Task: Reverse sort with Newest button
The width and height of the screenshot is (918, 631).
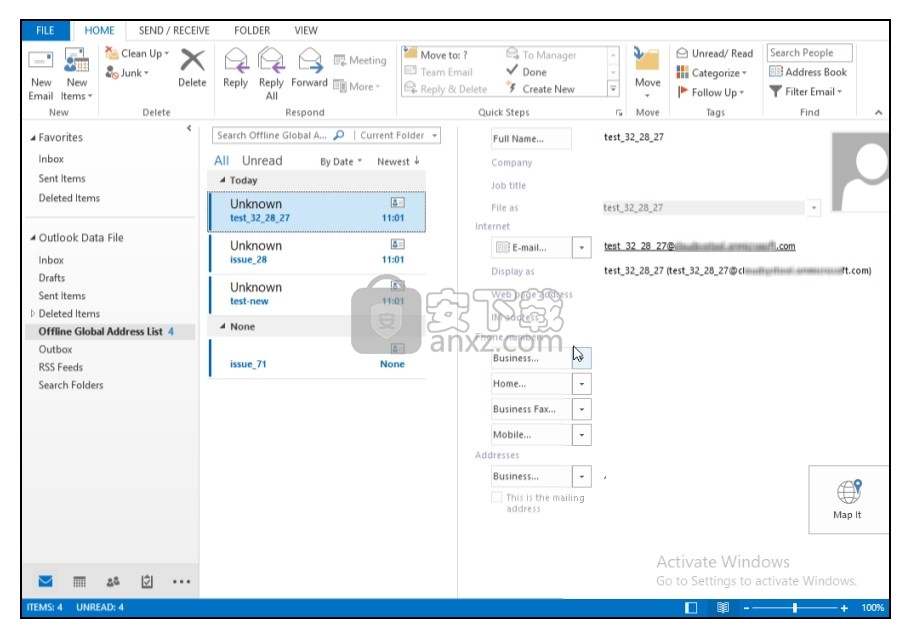Action: (x=398, y=162)
